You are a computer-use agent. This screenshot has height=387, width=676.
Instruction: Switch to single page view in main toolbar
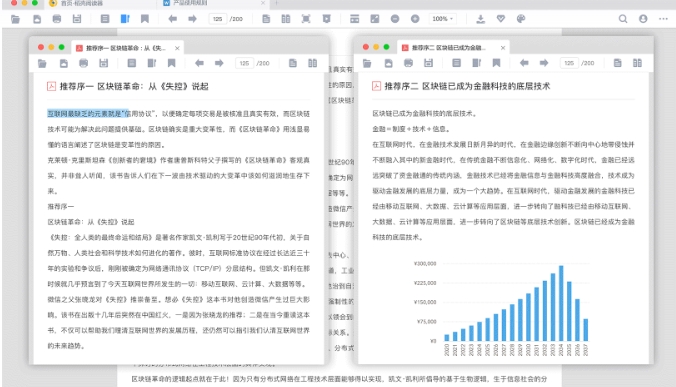[266, 19]
